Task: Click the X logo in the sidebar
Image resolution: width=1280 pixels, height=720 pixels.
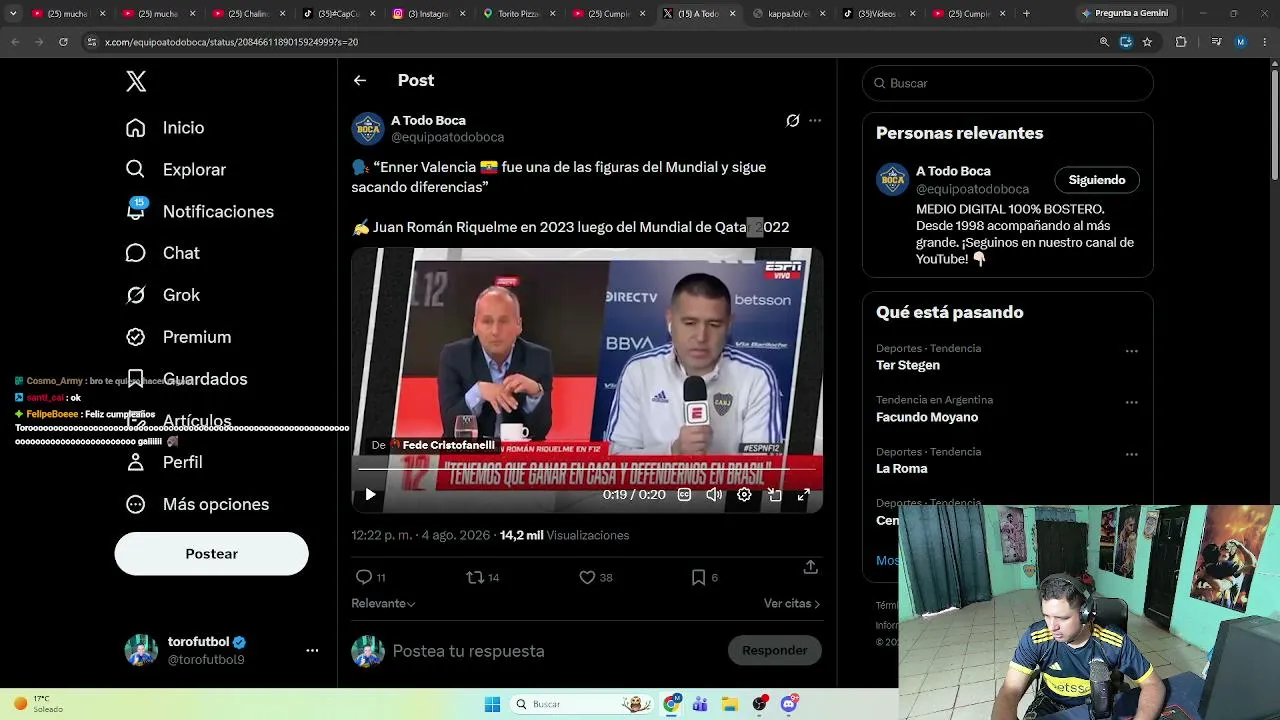Action: pyautogui.click(x=136, y=82)
